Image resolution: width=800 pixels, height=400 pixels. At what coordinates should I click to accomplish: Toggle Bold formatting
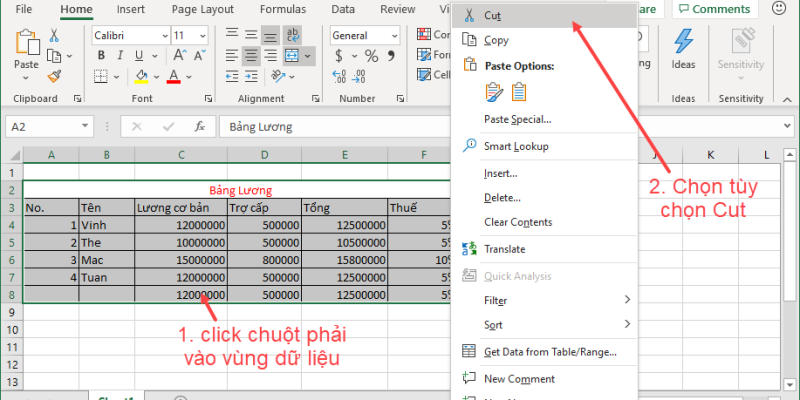tap(100, 56)
